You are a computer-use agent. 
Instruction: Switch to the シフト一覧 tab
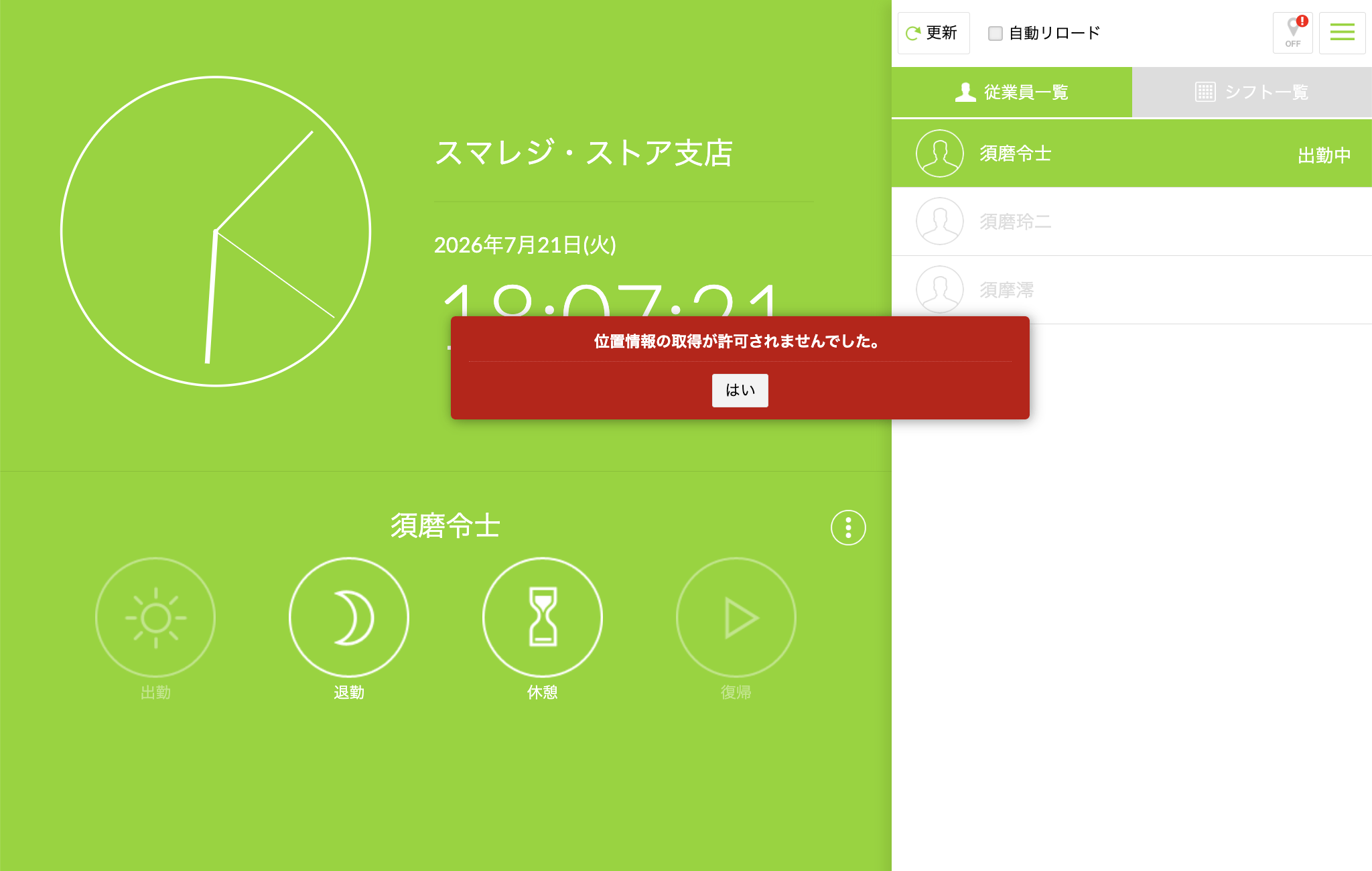point(1251,92)
